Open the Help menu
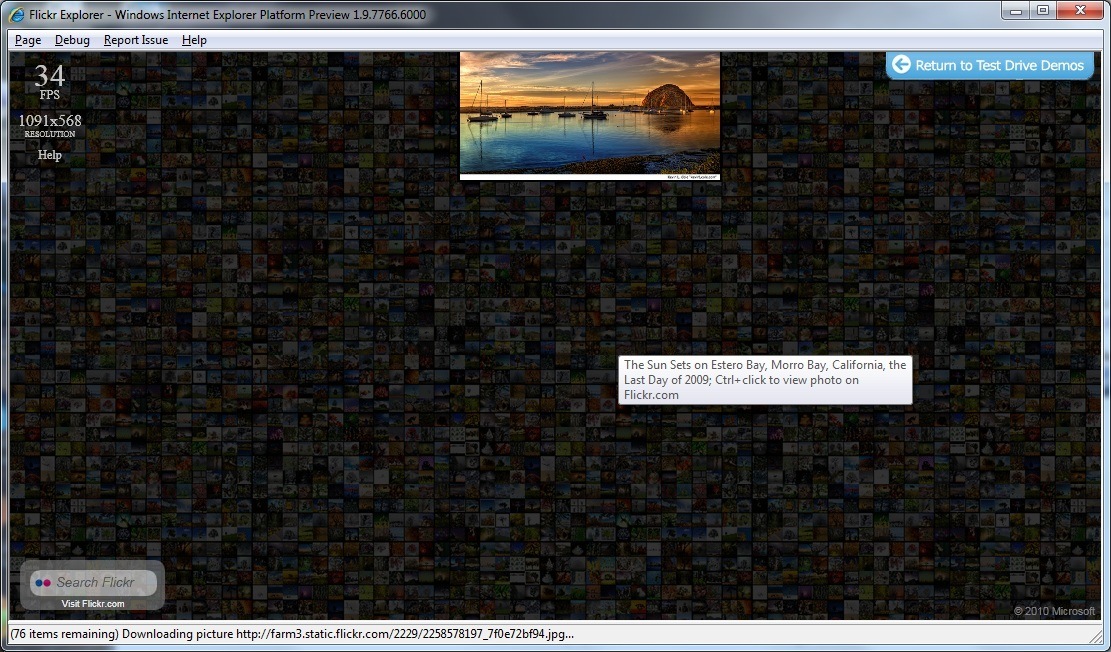1111x652 pixels. tap(194, 40)
